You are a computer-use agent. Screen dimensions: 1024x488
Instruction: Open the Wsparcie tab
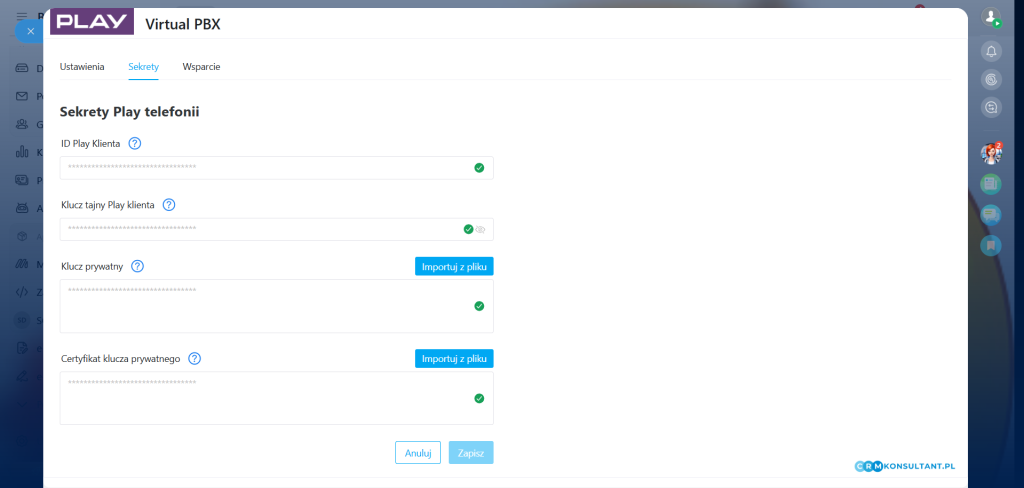[x=201, y=66]
